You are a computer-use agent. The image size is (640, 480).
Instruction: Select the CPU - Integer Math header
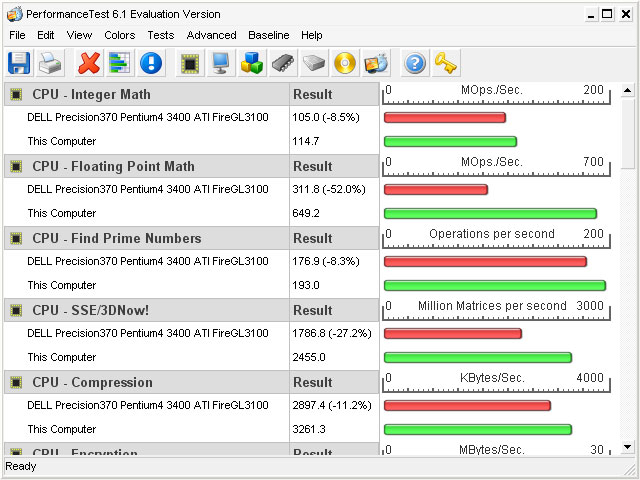pos(147,94)
